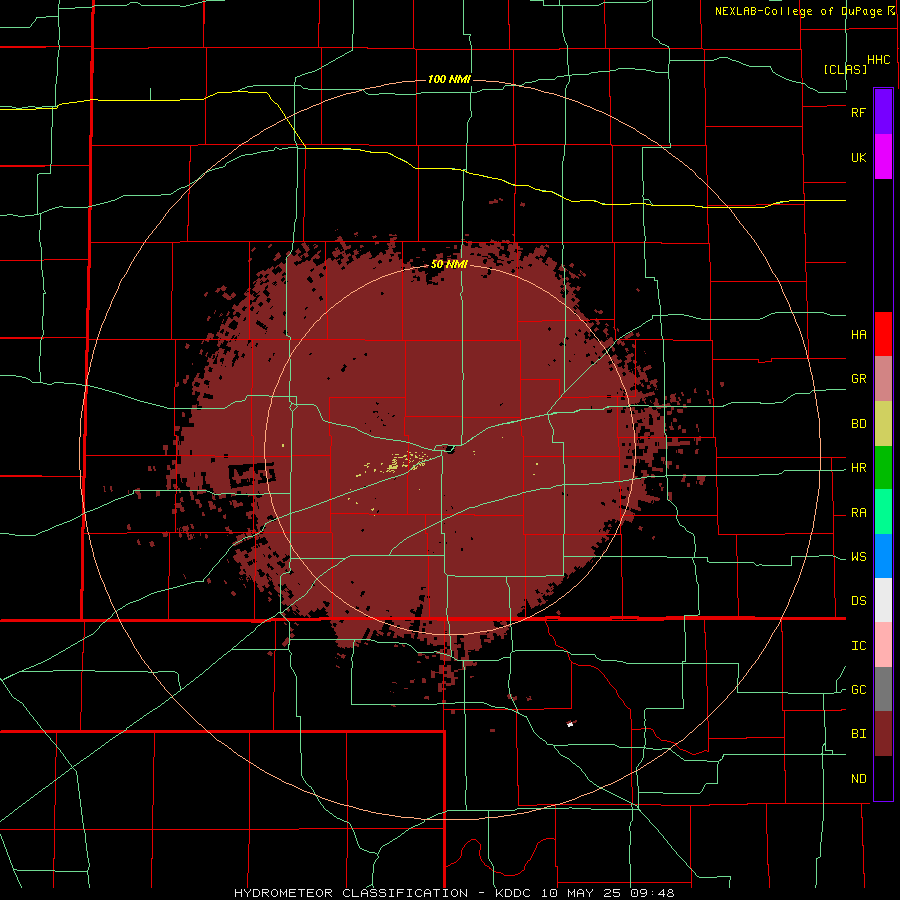Click the UK magenta legend swatch
Viewport: 900px width, 900px height.
(883, 157)
